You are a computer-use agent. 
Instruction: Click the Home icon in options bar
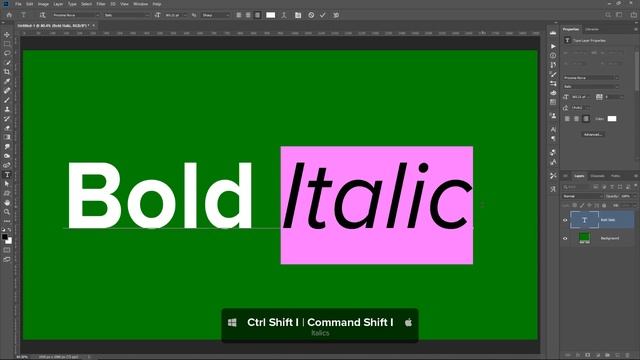click(9, 15)
